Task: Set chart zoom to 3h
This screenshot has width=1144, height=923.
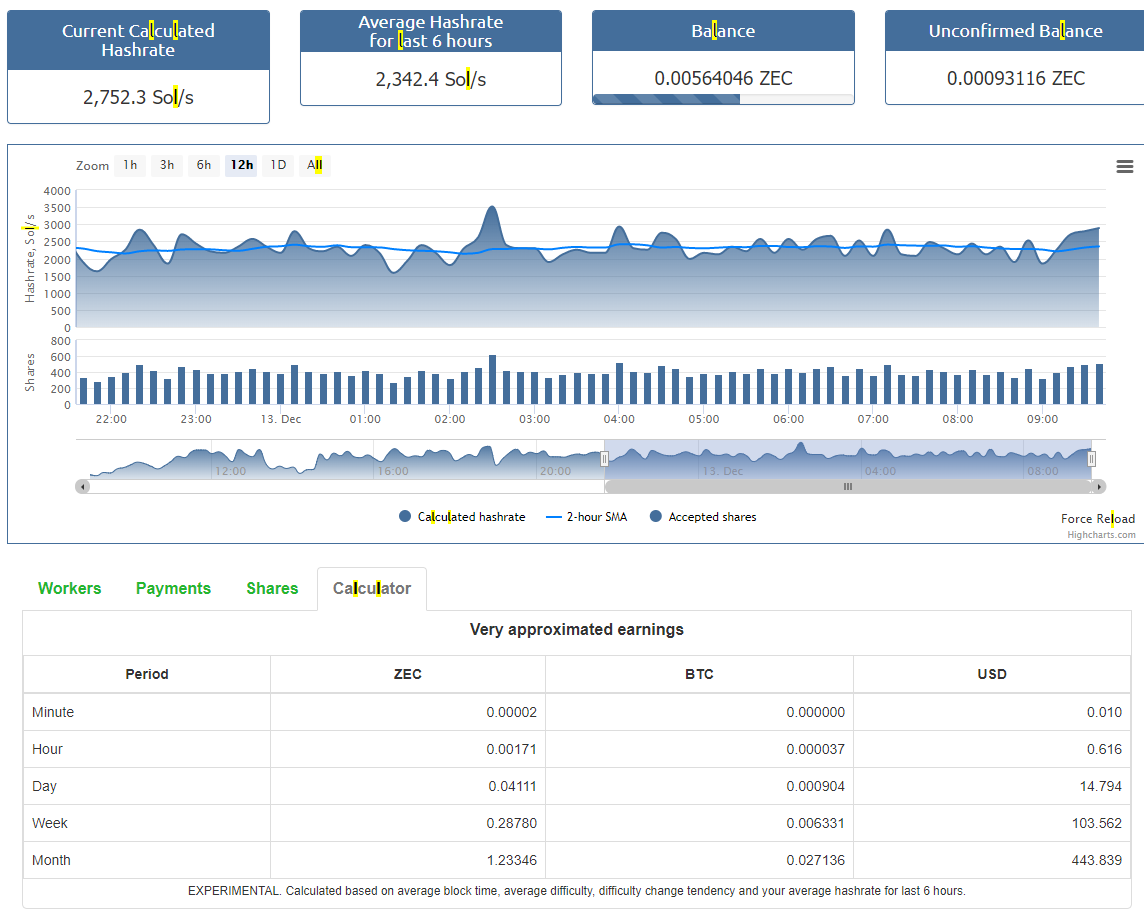Action: 167,165
